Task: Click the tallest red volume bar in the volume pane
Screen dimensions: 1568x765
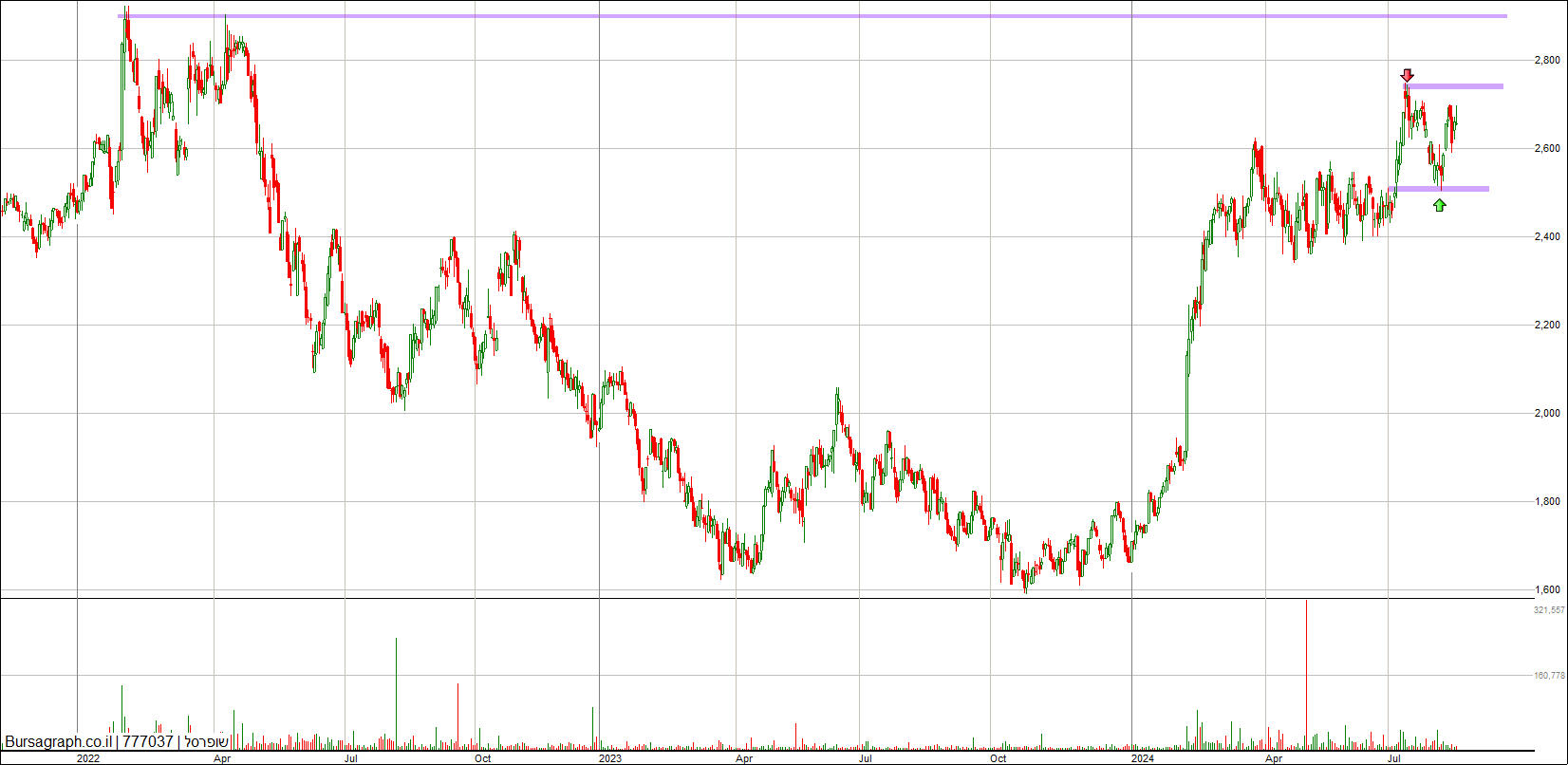Action: (x=1307, y=673)
